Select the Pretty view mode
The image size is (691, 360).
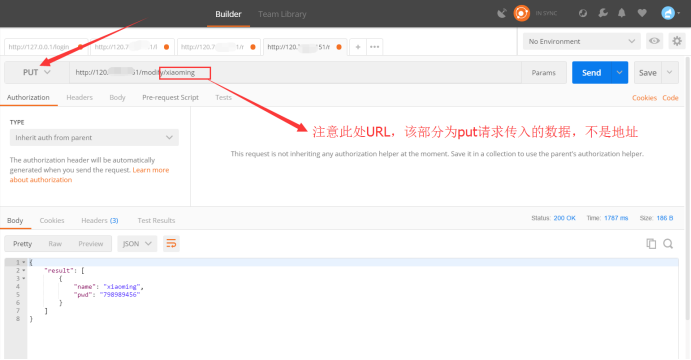(22, 244)
